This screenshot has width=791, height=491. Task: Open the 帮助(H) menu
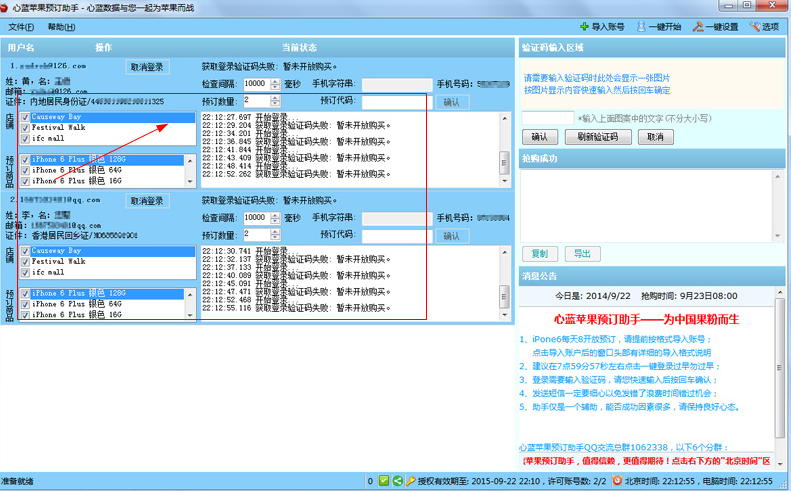tap(62, 27)
